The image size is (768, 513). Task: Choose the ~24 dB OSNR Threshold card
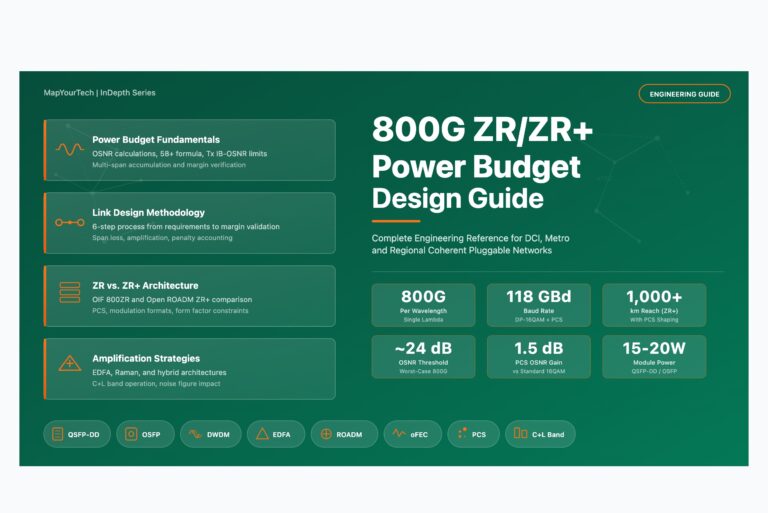point(423,357)
